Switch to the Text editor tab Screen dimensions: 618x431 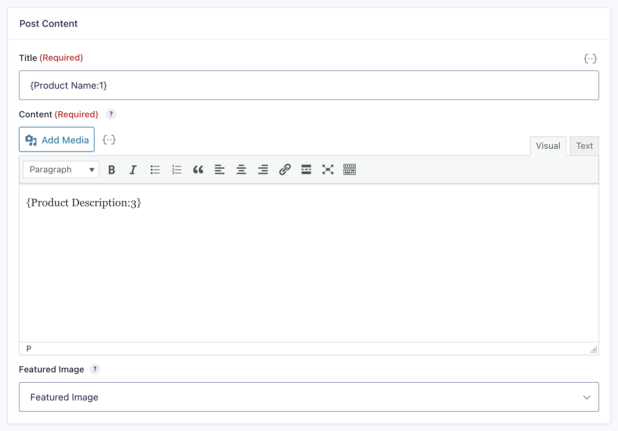pyautogui.click(x=584, y=146)
